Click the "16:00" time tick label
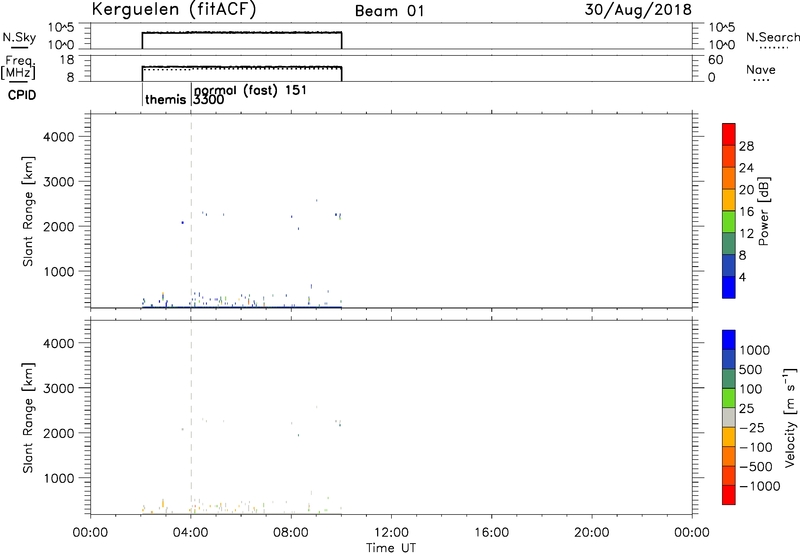800x554 pixels. 491,533
